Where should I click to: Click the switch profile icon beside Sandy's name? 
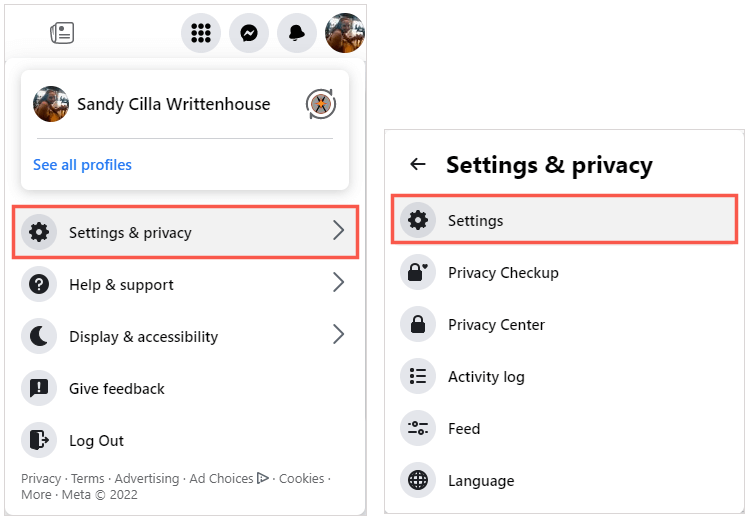[320, 104]
